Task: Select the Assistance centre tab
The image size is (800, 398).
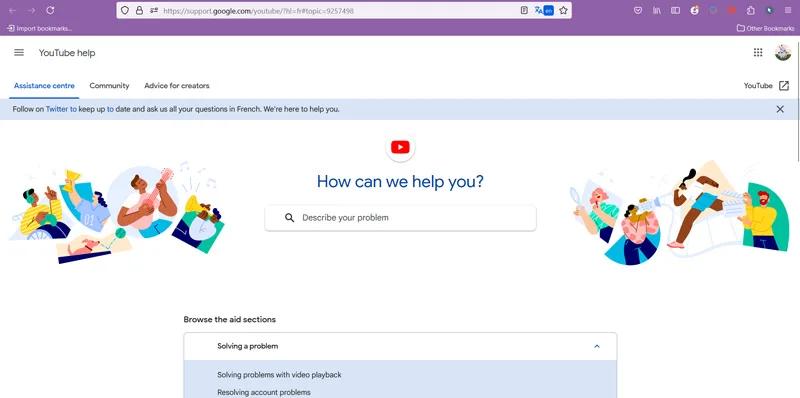Action: click(44, 86)
